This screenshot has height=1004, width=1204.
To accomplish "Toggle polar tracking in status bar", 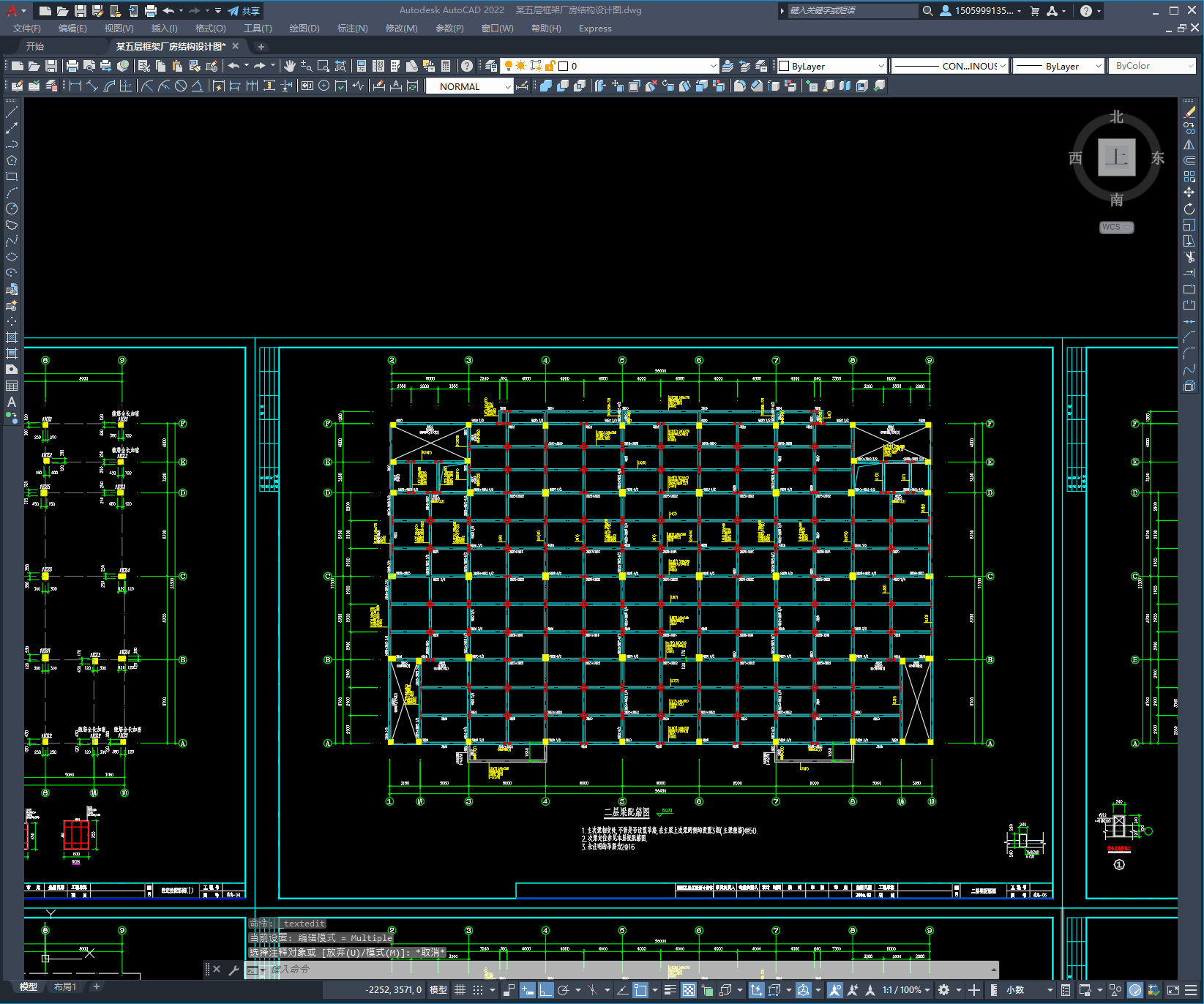I will coord(563,990).
